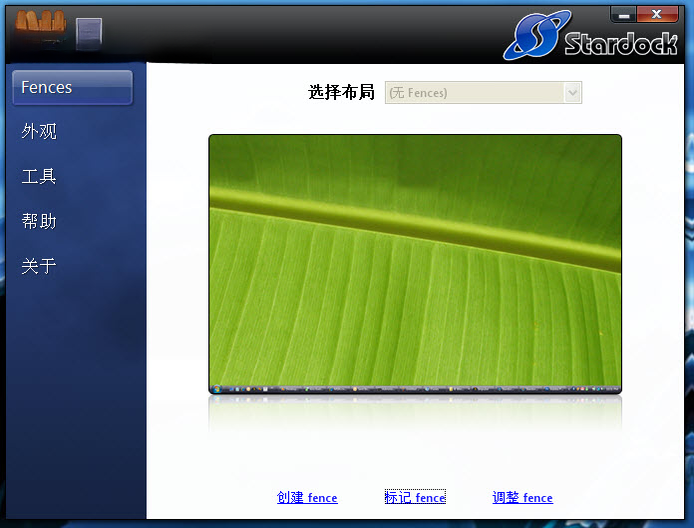Screen dimensions: 694x528
Task: Select the Fences sidebar tab
Action: 73,88
